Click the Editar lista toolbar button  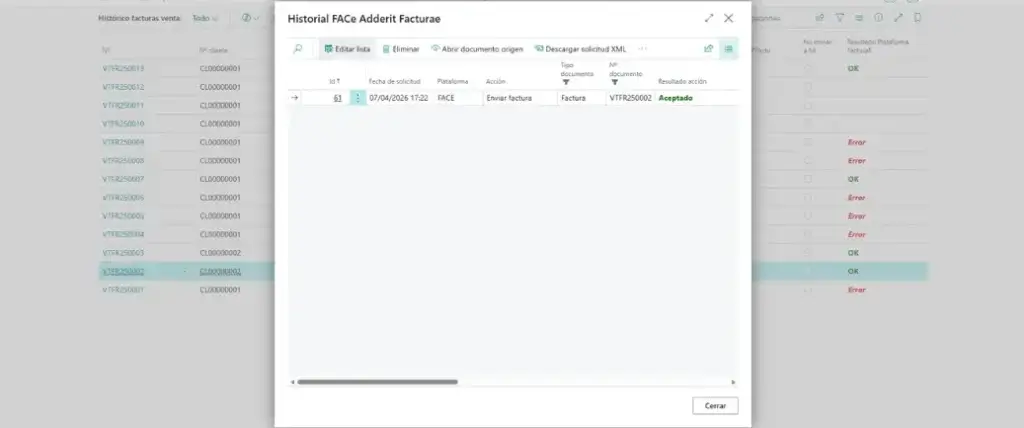pyautogui.click(x=347, y=48)
